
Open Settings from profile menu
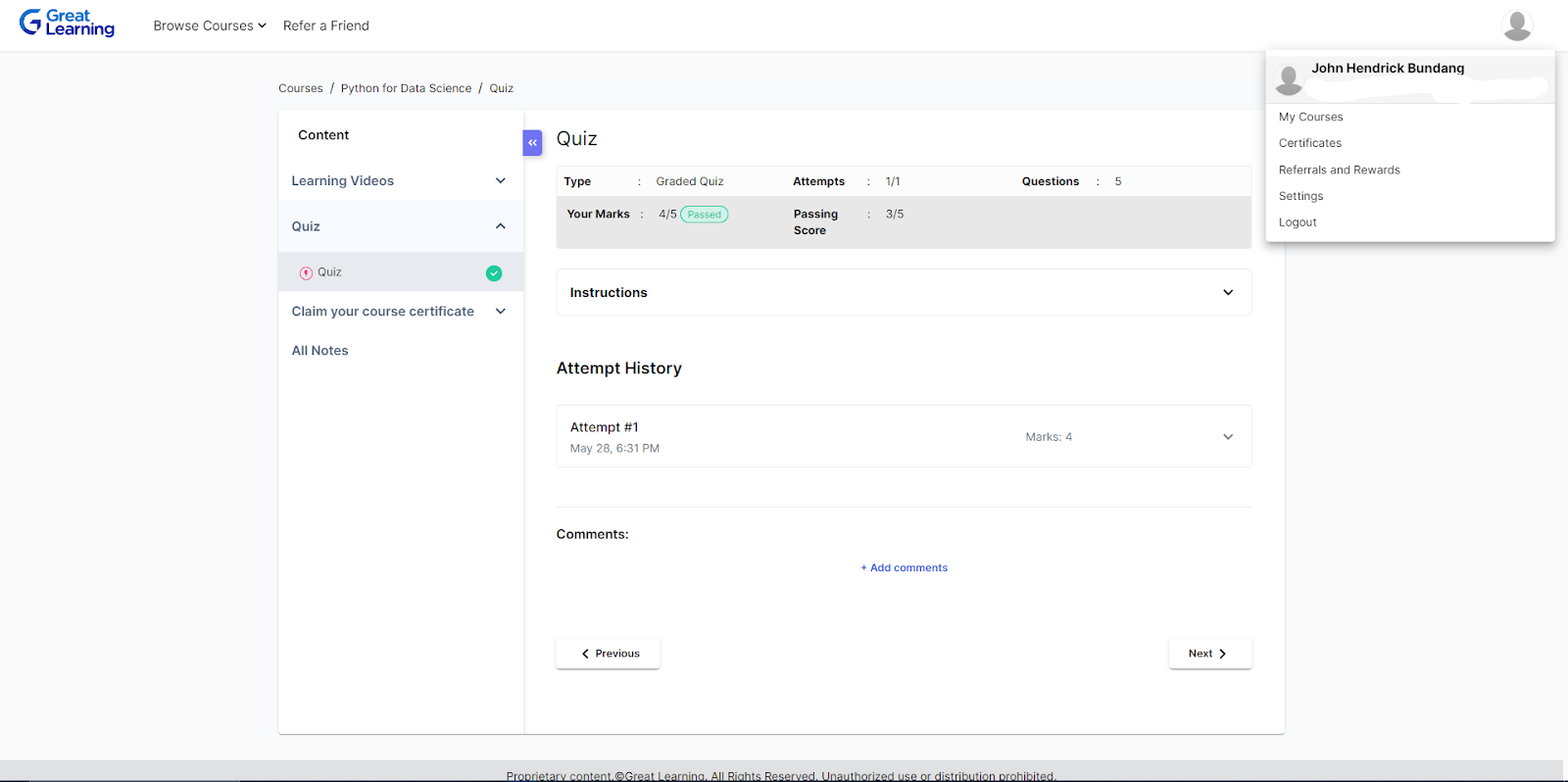click(1300, 196)
